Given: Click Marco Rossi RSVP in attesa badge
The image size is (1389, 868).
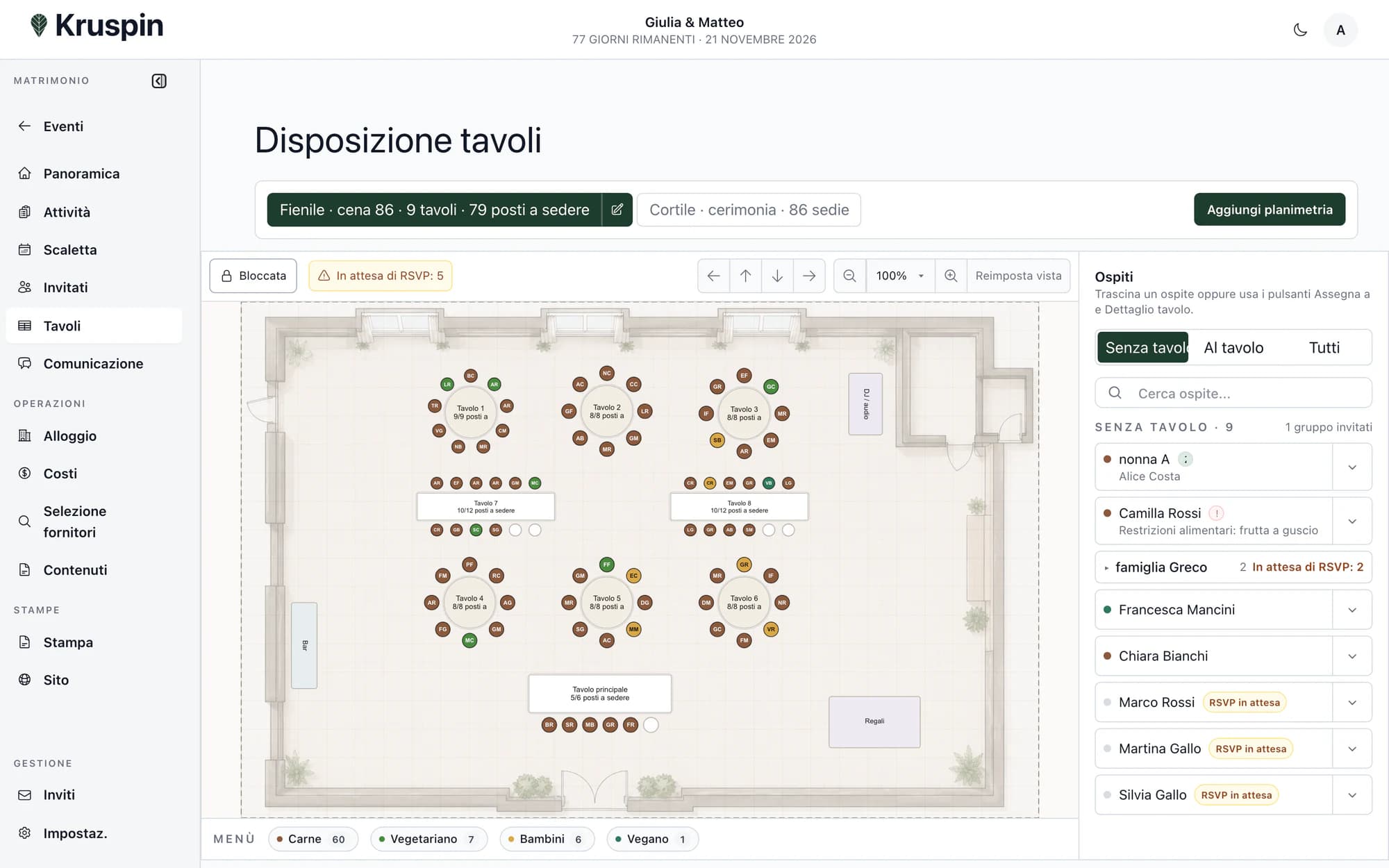Looking at the screenshot, I should pyautogui.click(x=1244, y=703).
